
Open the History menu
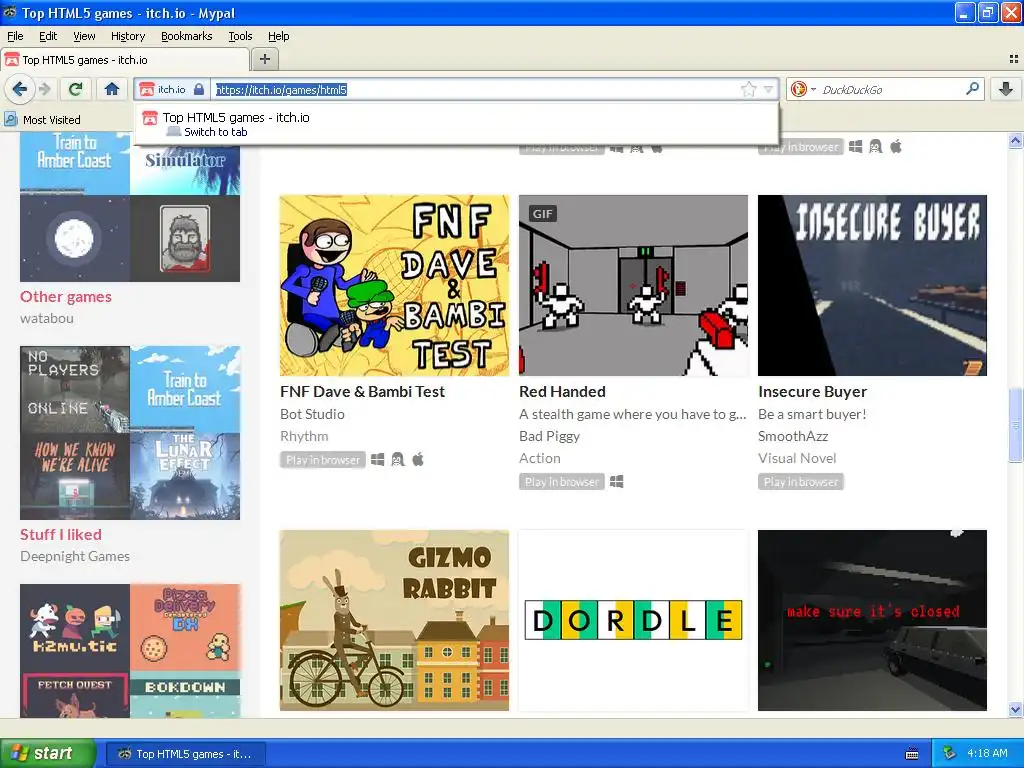coord(128,36)
